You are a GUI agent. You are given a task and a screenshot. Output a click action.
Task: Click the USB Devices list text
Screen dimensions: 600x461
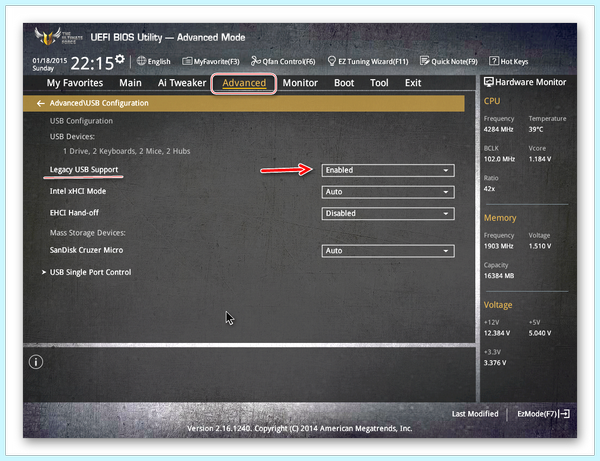tap(127, 151)
